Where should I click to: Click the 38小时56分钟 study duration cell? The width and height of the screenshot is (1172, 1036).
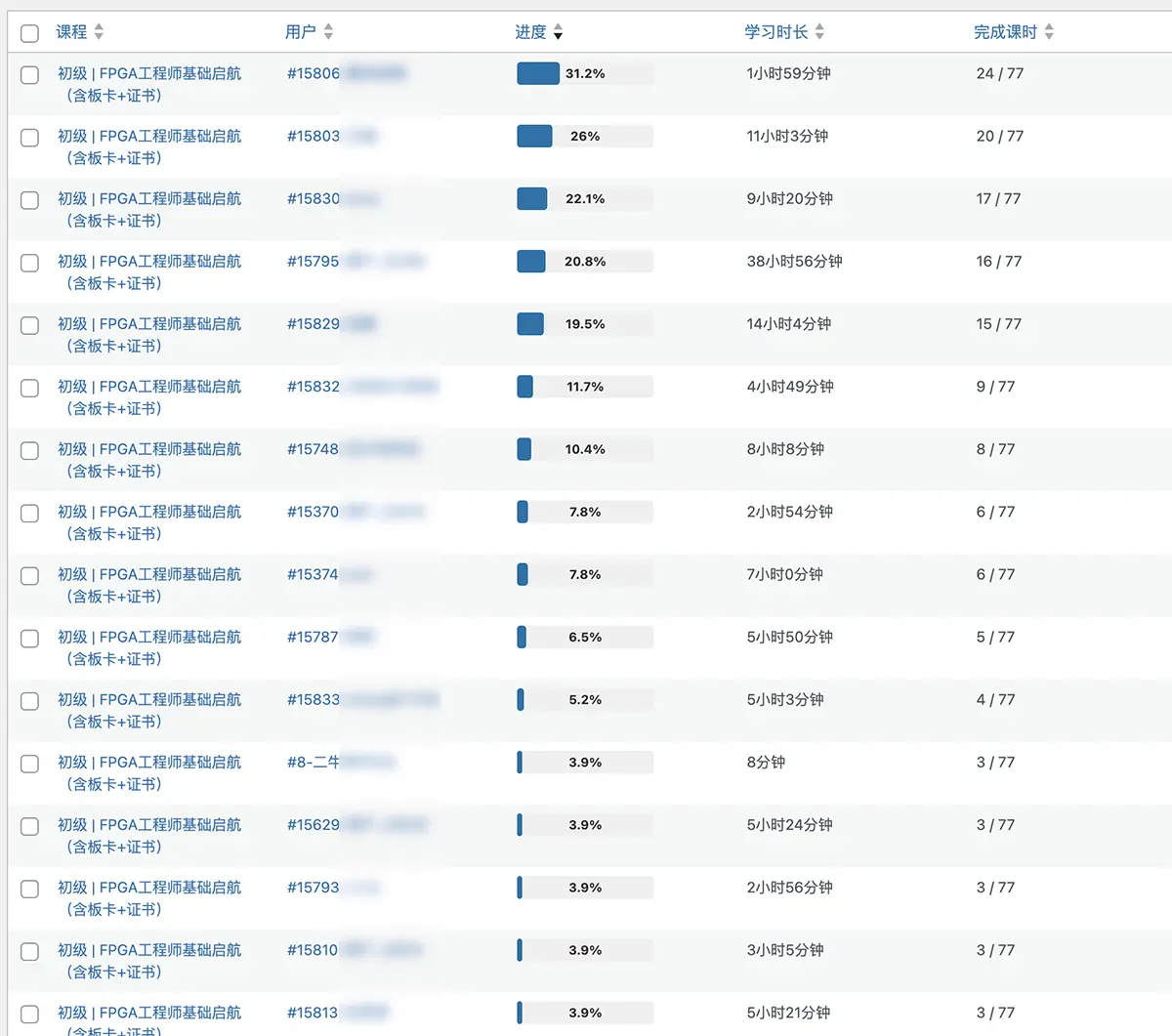tap(794, 262)
